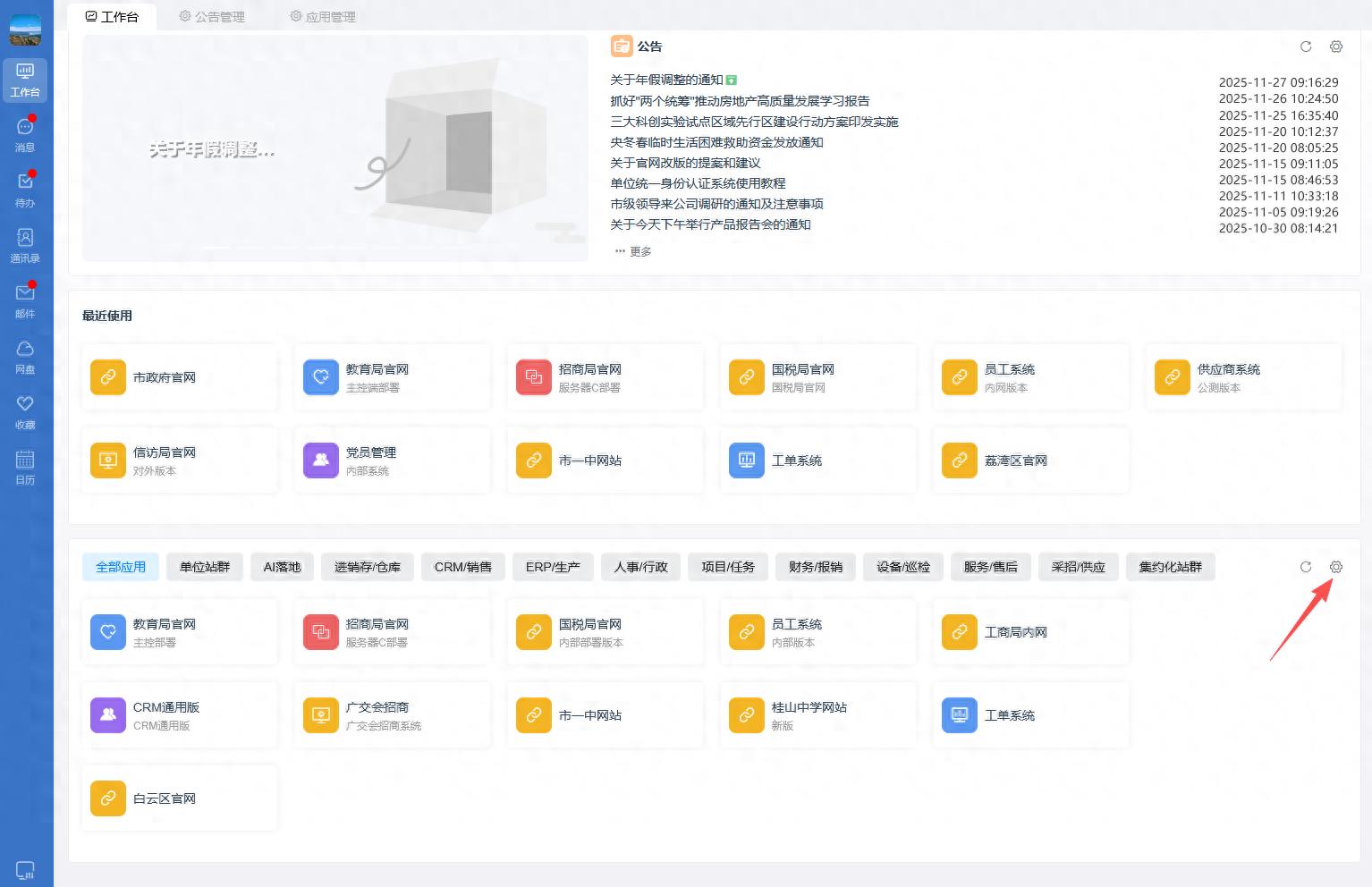The height and width of the screenshot is (887, 1372).
Task: Filter apps by CRM/销售 category
Action: [x=462, y=566]
